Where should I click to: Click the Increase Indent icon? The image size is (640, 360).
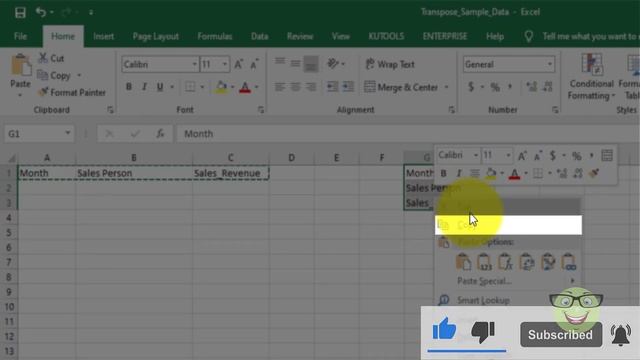tap(348, 87)
